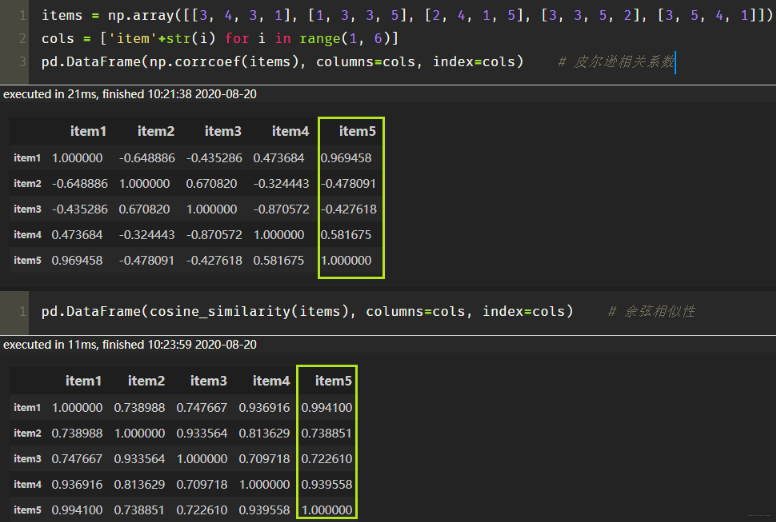Click 0.722610 in item3 row, item5 column
The width and height of the screenshot is (776, 522).
[x=327, y=459]
